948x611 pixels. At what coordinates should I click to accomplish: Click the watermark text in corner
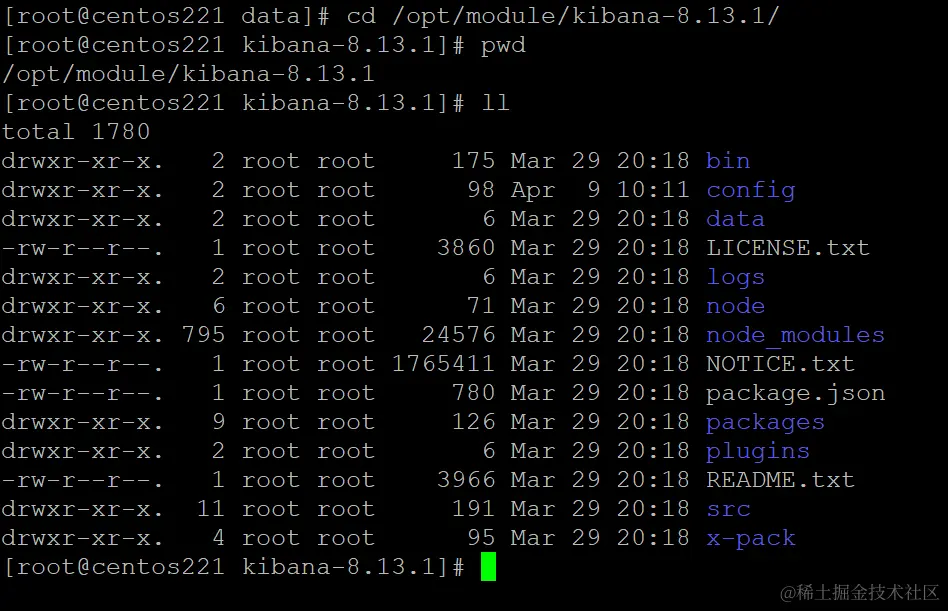[860, 593]
